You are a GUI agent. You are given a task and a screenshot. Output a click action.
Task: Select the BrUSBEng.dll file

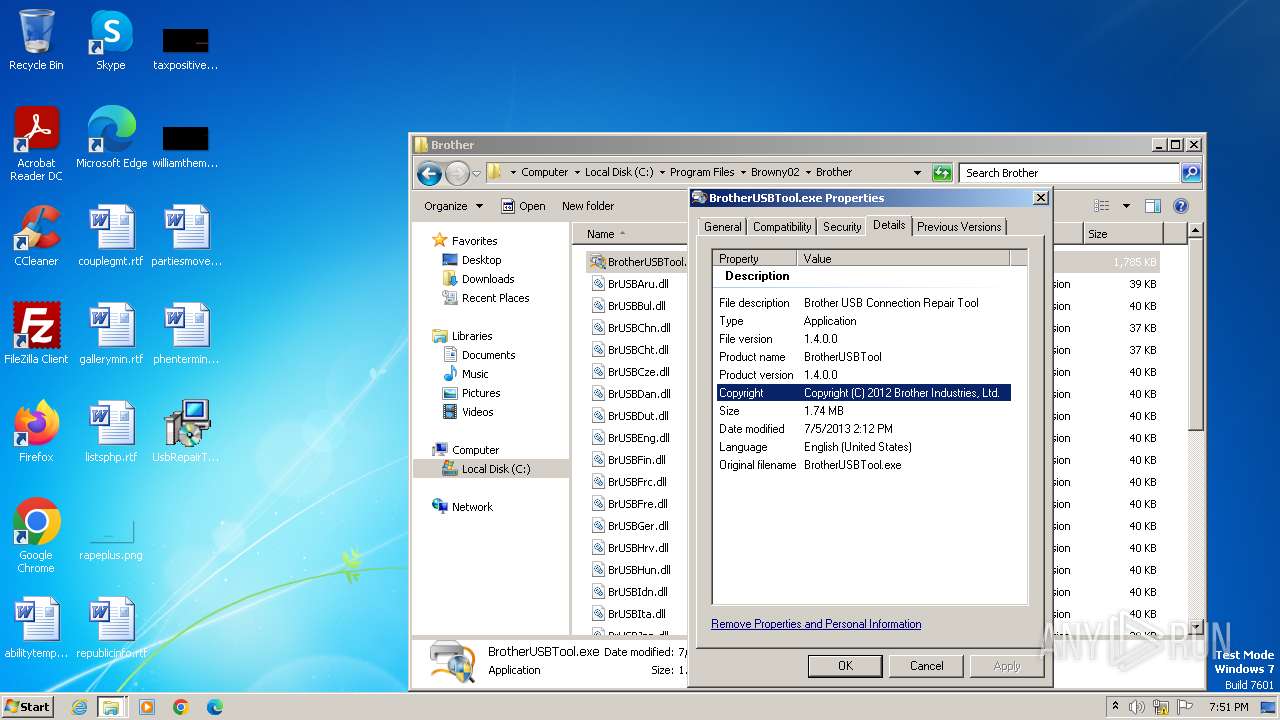point(638,438)
